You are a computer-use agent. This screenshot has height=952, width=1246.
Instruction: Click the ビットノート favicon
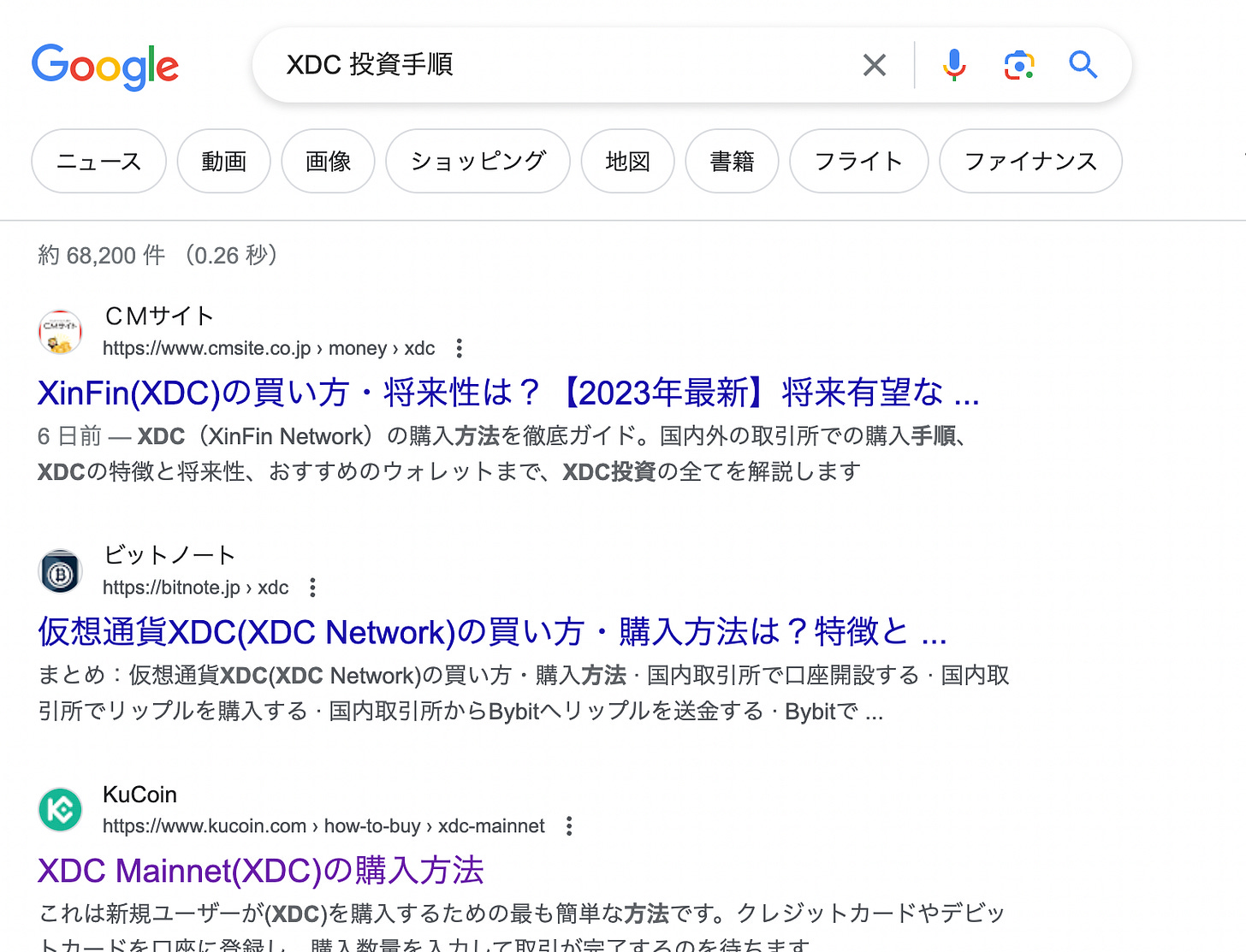(60, 571)
